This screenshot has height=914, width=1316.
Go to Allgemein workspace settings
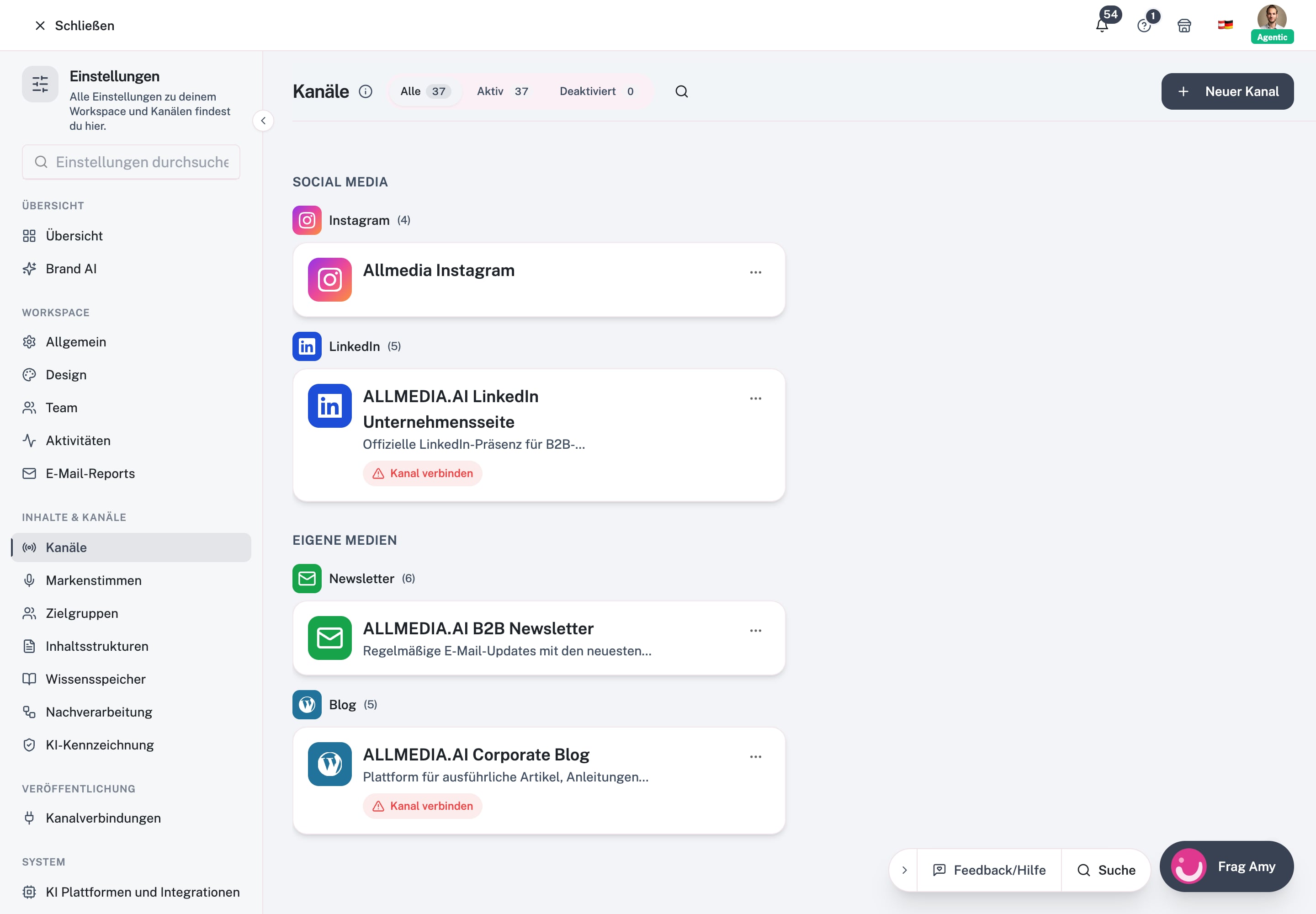131,342
